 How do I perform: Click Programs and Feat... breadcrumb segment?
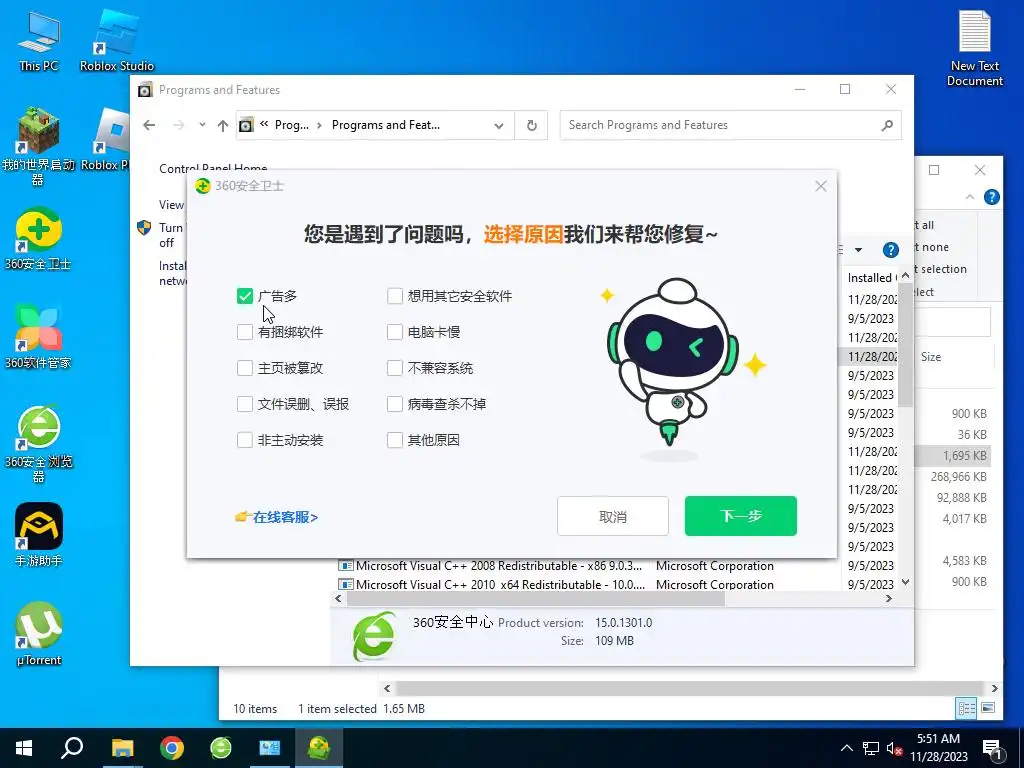(x=385, y=125)
